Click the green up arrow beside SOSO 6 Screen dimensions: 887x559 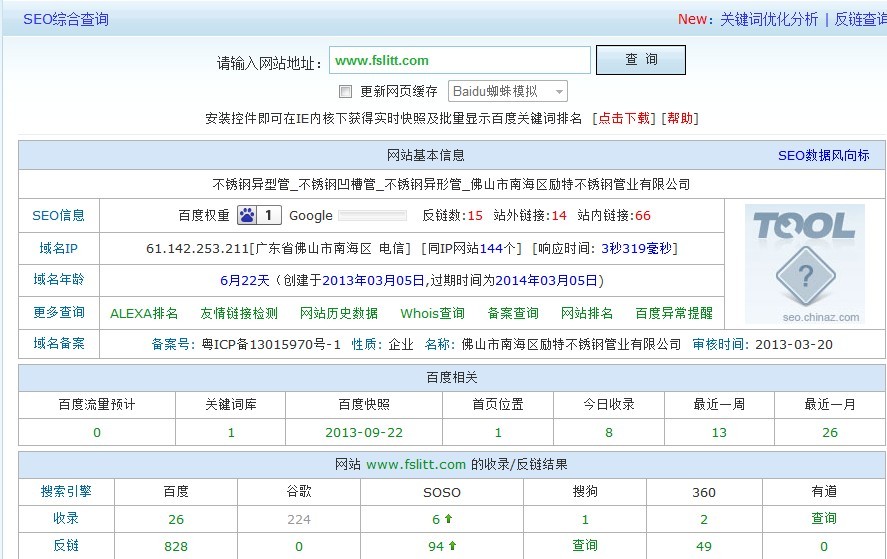[449, 518]
